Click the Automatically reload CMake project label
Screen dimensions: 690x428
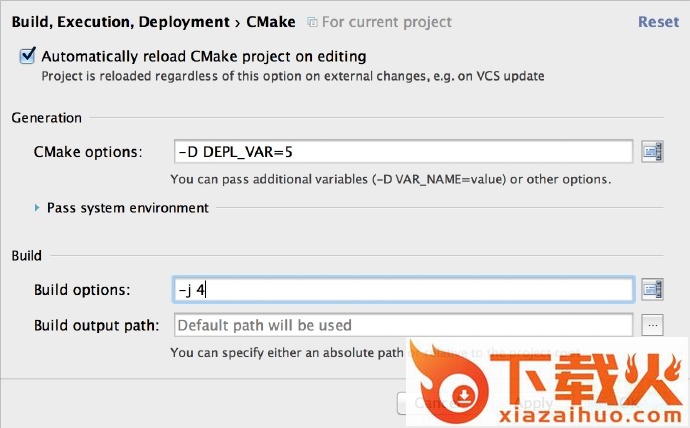pos(204,57)
